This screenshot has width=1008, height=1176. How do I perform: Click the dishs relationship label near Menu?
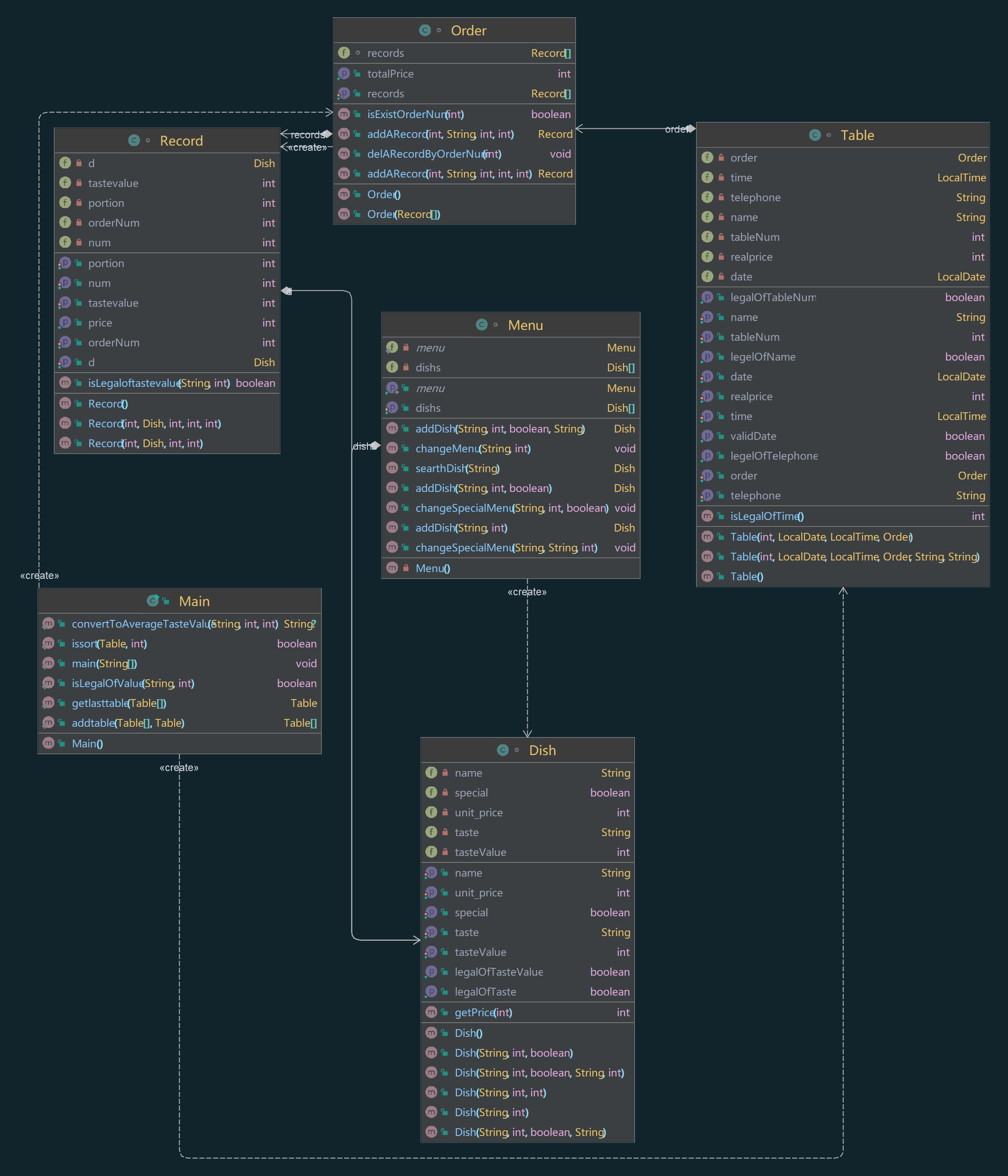click(x=363, y=446)
